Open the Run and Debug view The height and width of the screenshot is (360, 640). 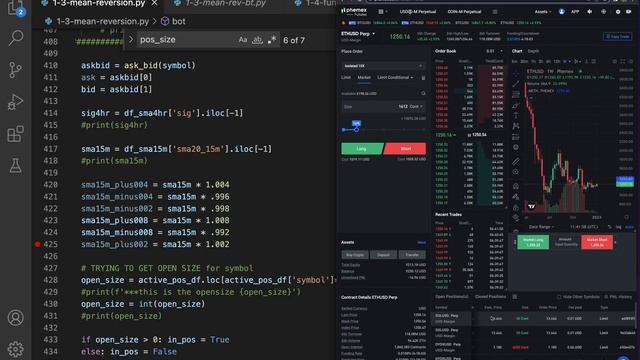[x=16, y=102]
